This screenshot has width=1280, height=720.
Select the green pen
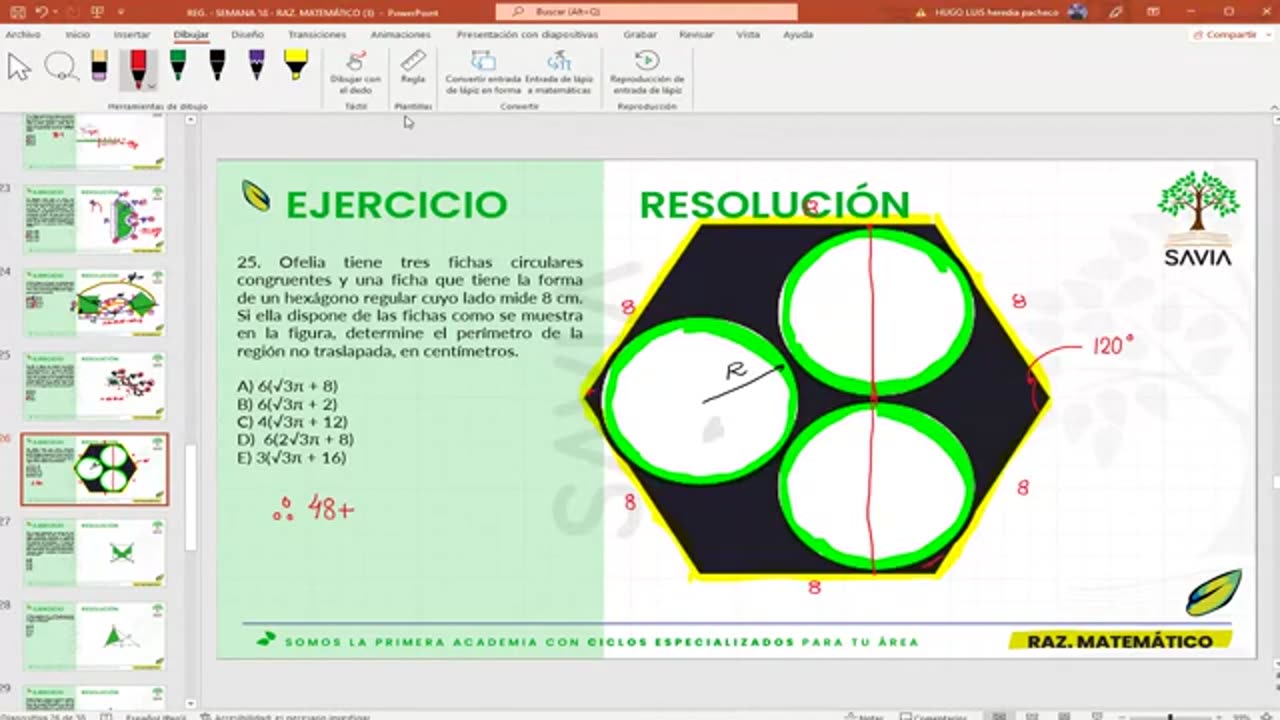[x=178, y=66]
